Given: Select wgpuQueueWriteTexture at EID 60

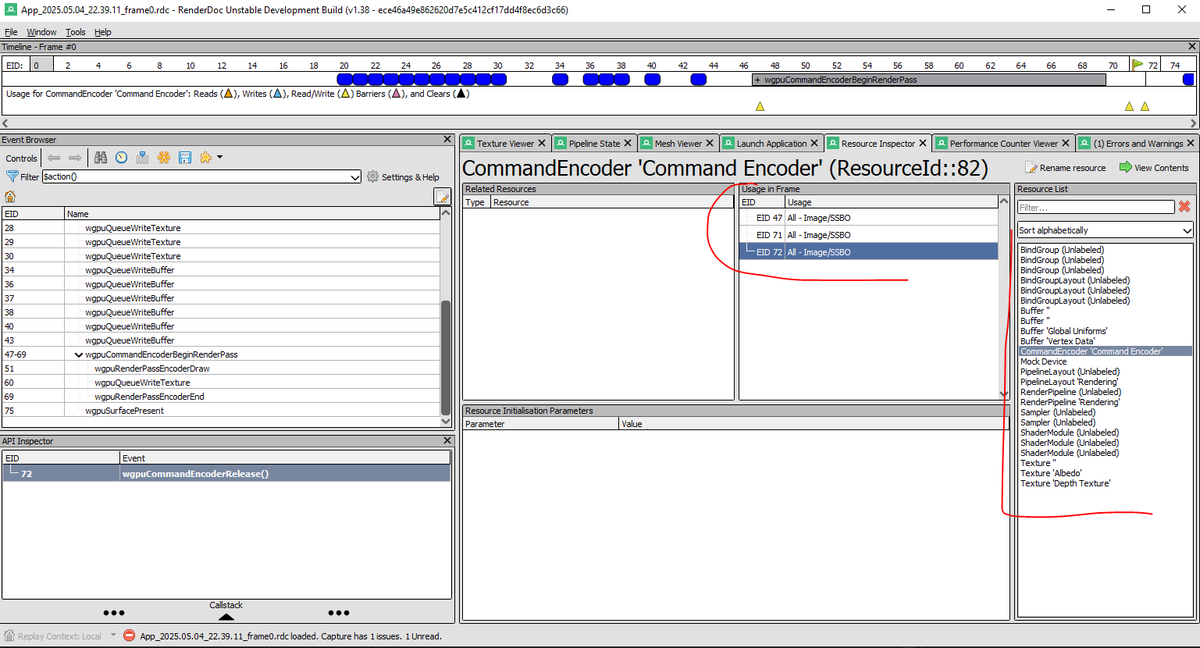Looking at the screenshot, I should [x=142, y=383].
